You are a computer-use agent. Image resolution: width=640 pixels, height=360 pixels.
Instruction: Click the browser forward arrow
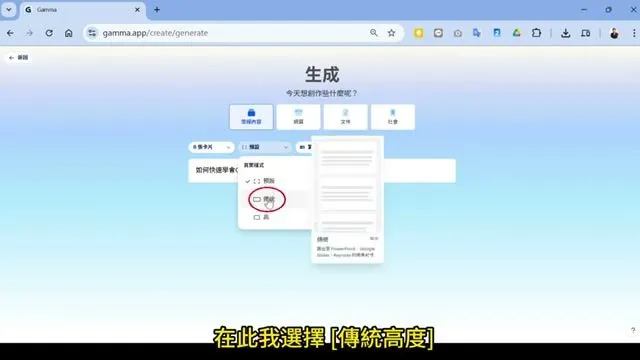click(x=29, y=33)
